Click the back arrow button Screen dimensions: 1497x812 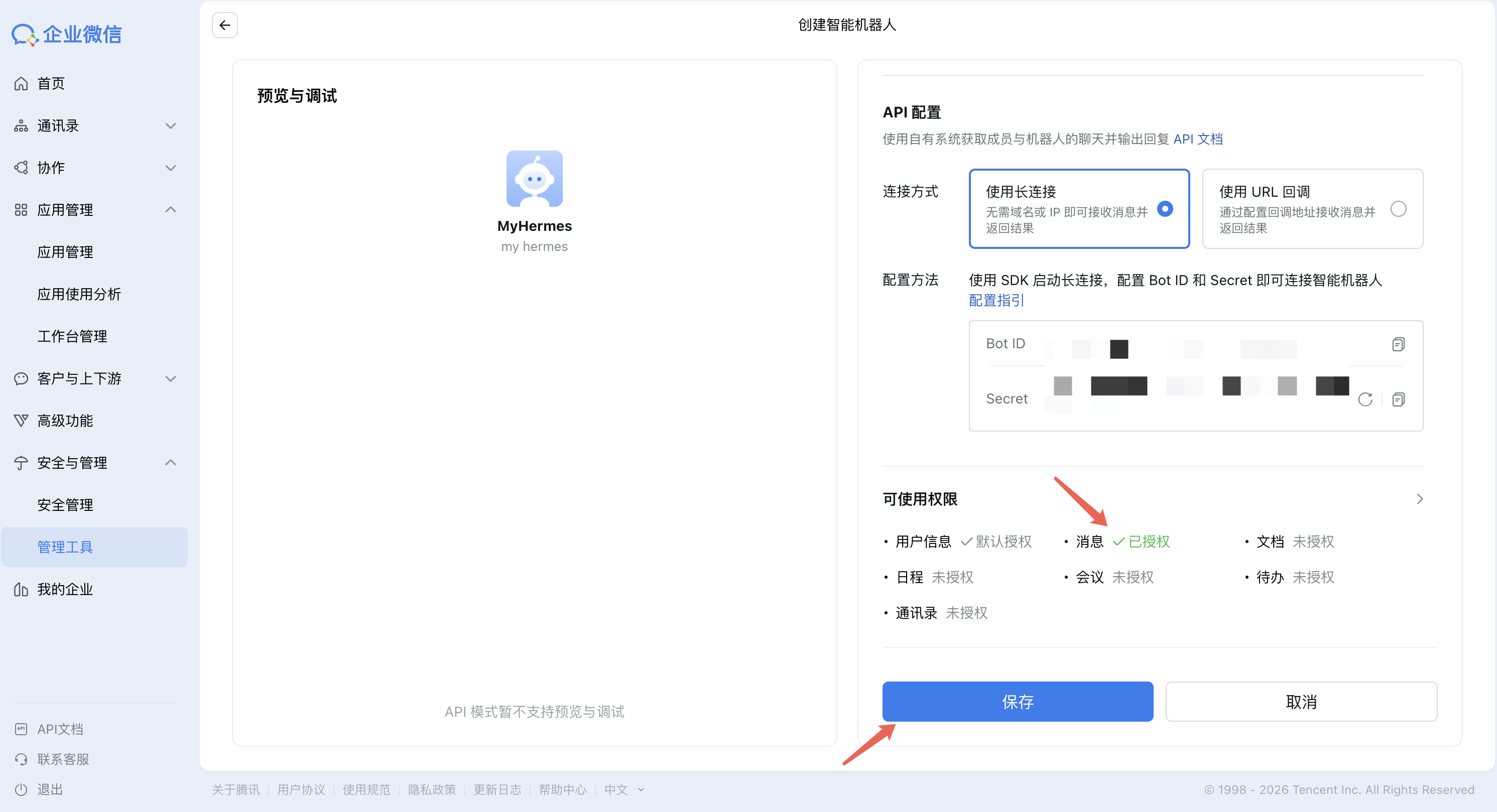tap(224, 25)
